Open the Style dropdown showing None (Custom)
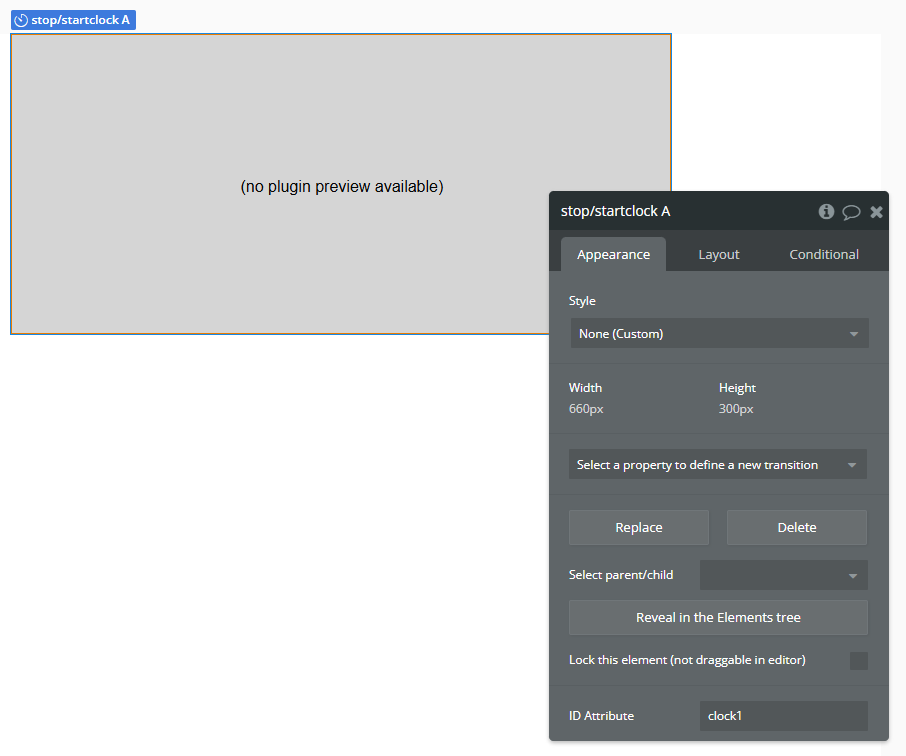Image resolution: width=906 pixels, height=756 pixels. pyautogui.click(x=719, y=333)
